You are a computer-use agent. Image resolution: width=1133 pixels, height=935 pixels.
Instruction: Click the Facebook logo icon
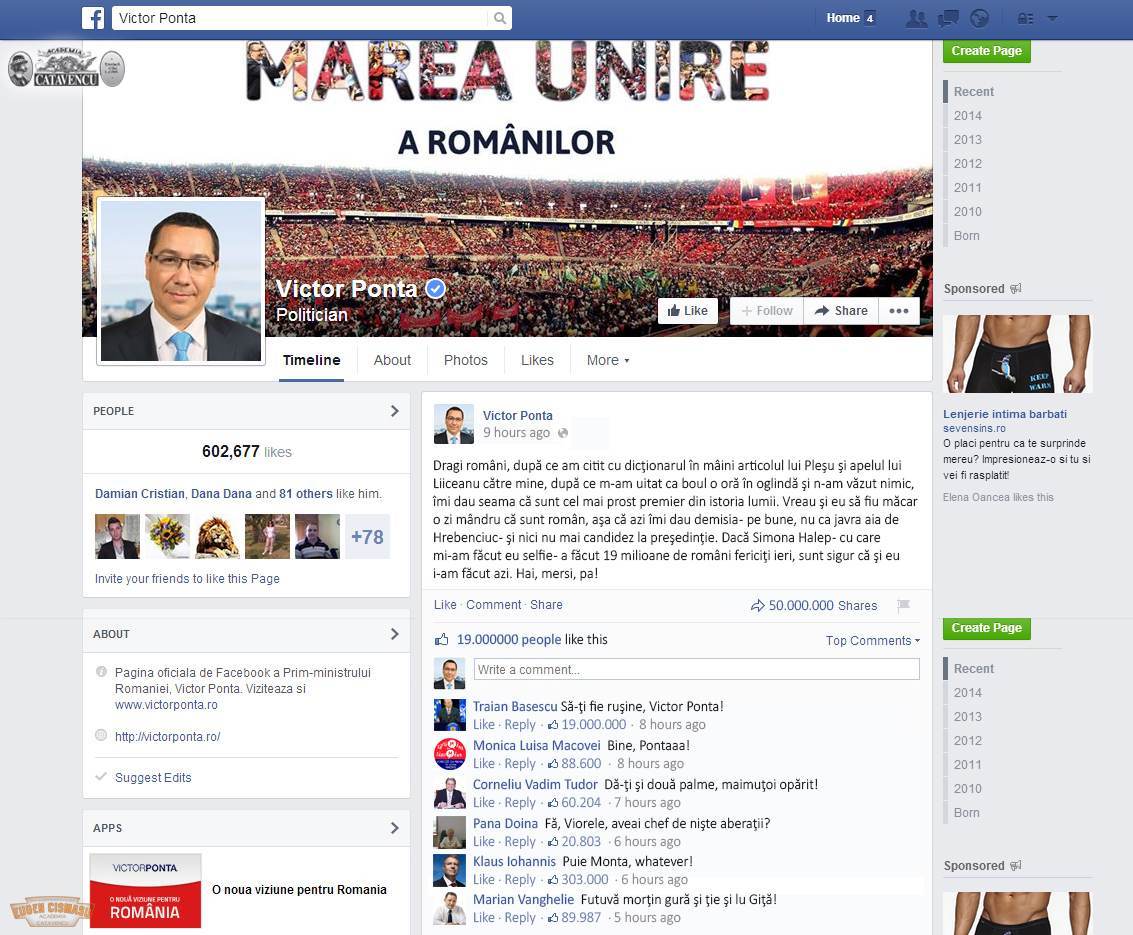click(x=93, y=18)
